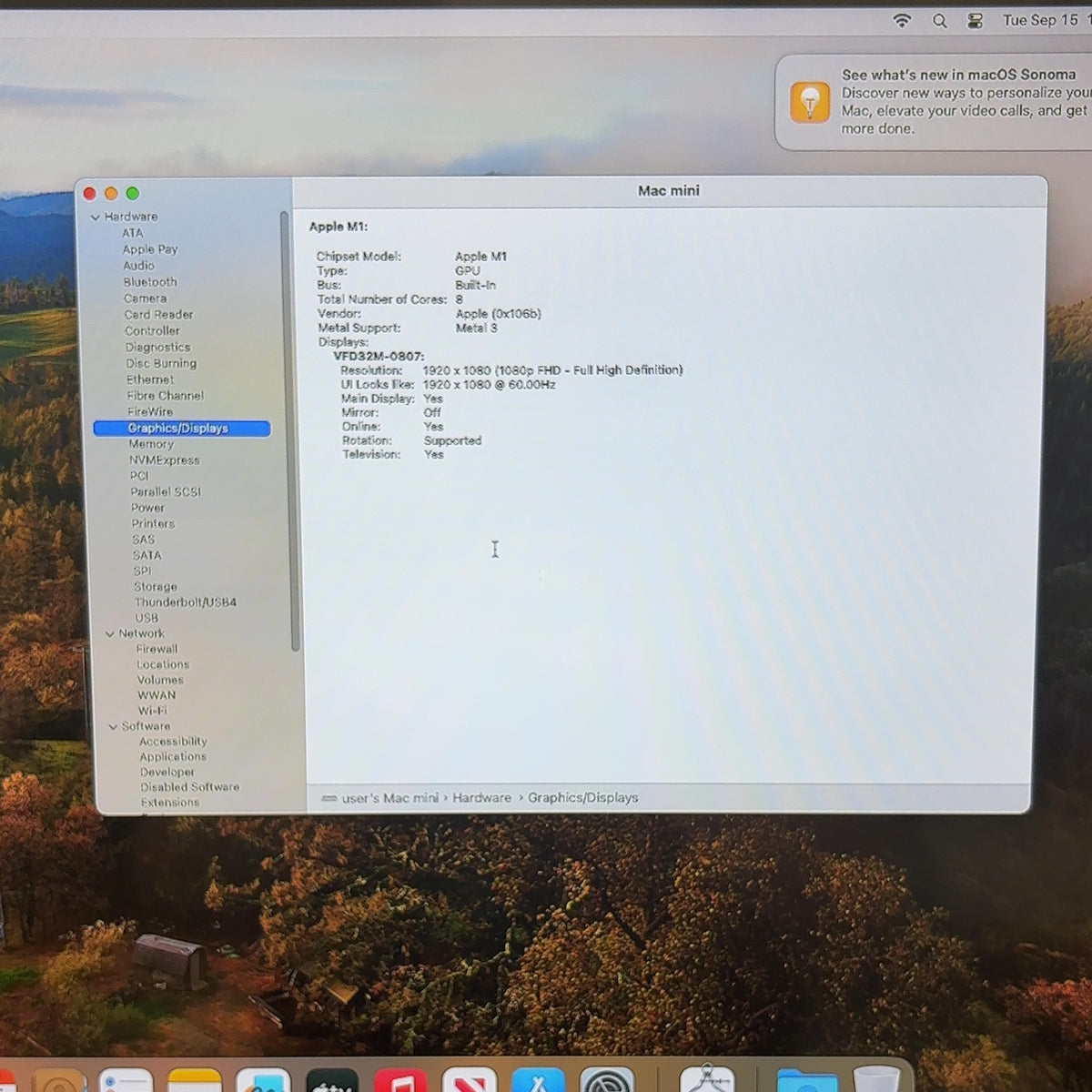Screen dimensions: 1092x1092
Task: Select SPI hardware entry
Action: pyautogui.click(x=142, y=571)
